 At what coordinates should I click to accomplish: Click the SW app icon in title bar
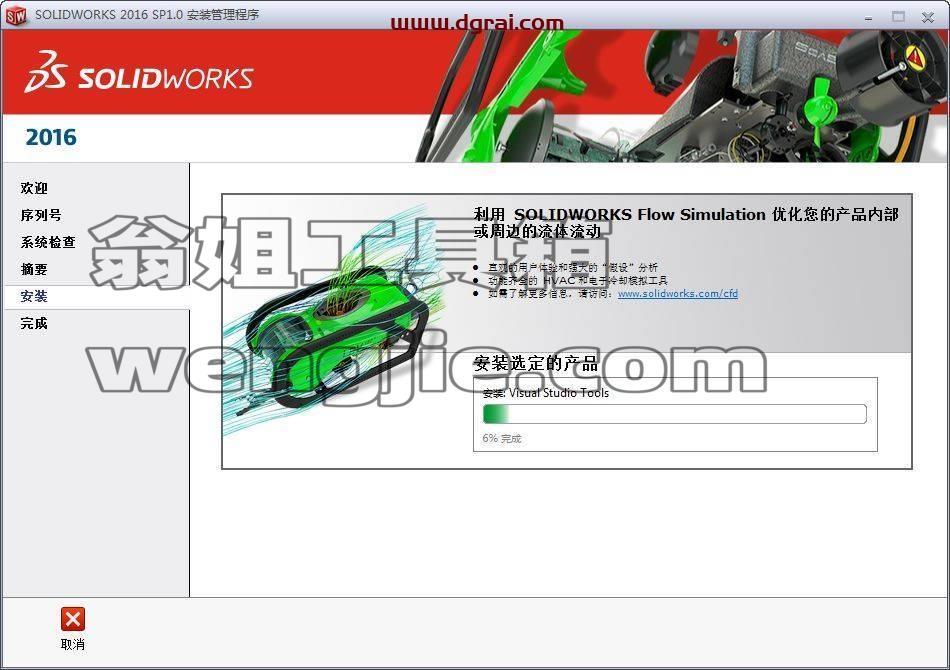pyautogui.click(x=16, y=15)
